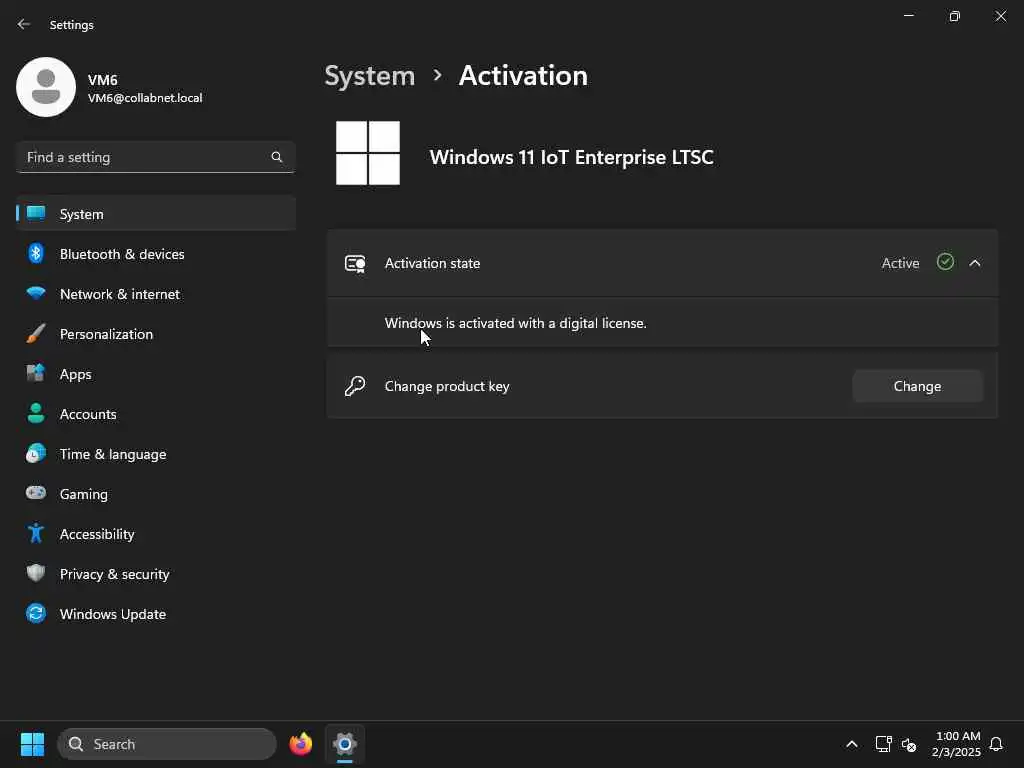This screenshot has height=768, width=1024.
Task: Click the large Windows logo image
Action: (x=368, y=153)
